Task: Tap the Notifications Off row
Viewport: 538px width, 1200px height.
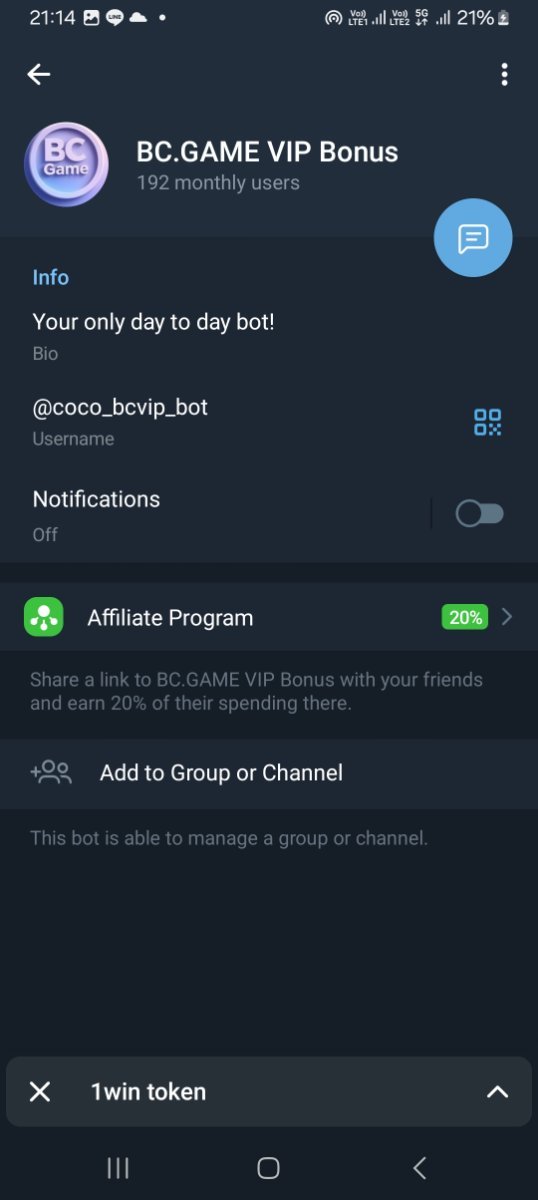Action: (269, 515)
